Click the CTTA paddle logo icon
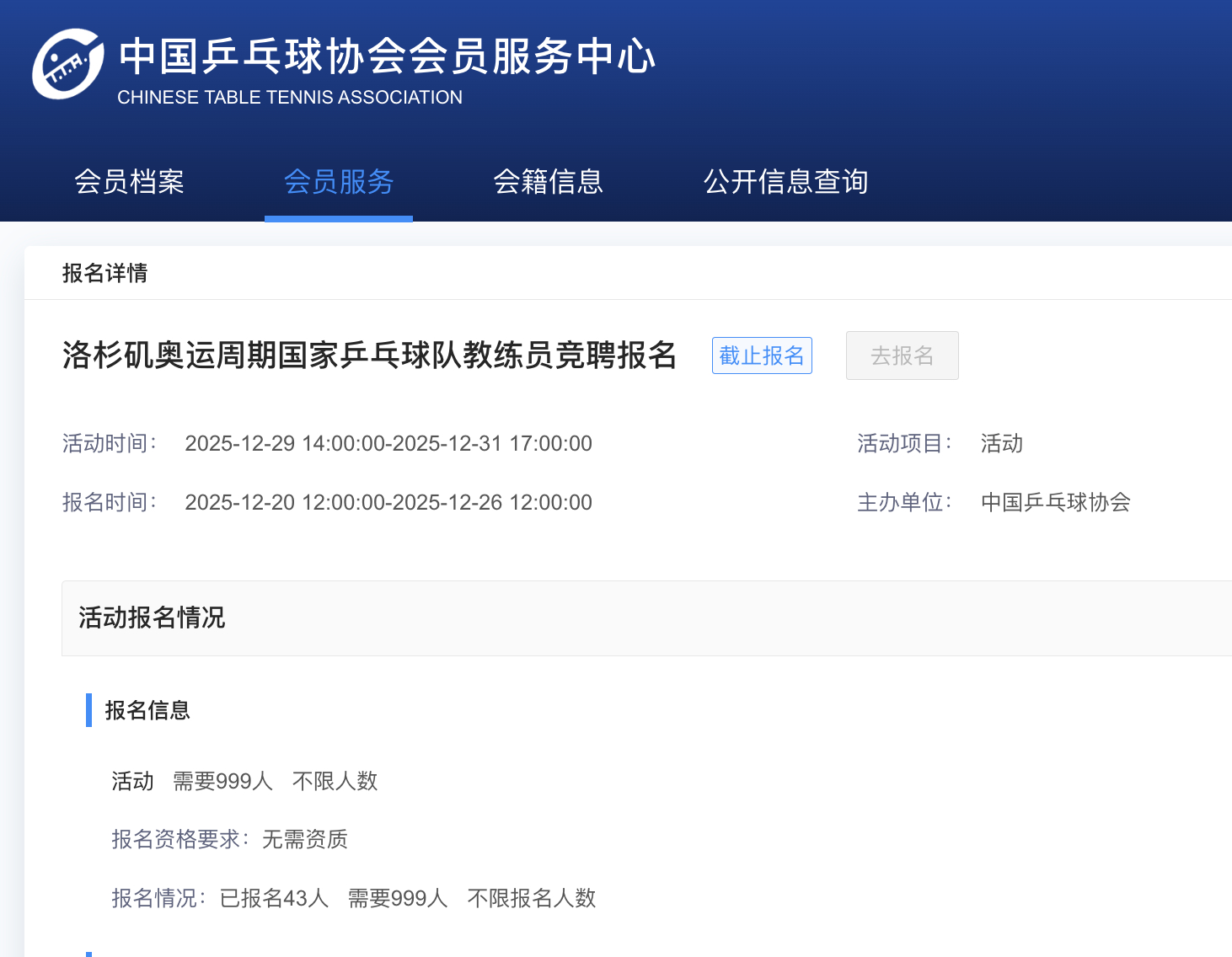The image size is (1232, 957). [x=70, y=64]
